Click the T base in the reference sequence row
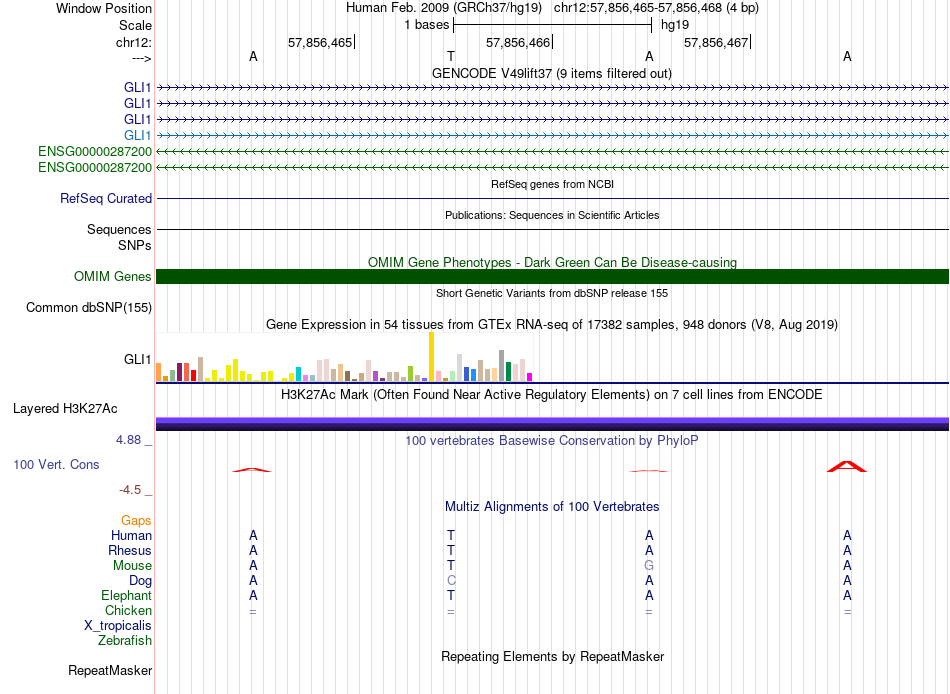This screenshot has width=950, height=694. pyautogui.click(x=451, y=56)
